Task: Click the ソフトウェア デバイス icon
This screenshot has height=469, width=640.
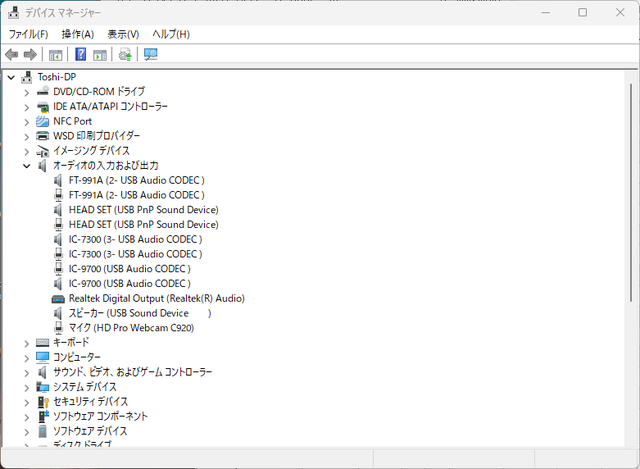Action: tap(42, 431)
